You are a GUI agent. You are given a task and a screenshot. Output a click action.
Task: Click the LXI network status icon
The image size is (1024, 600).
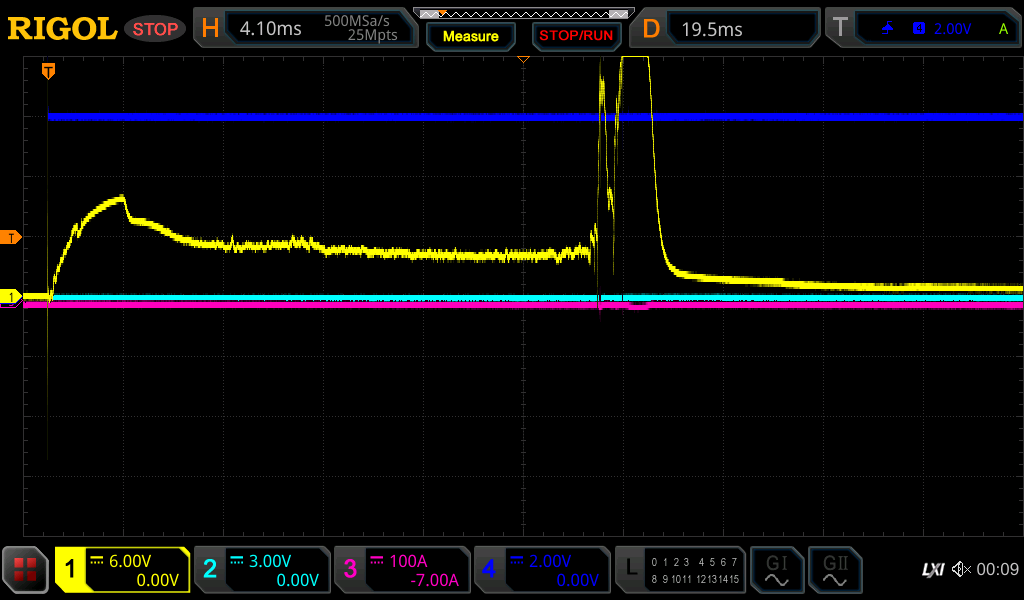click(x=932, y=569)
